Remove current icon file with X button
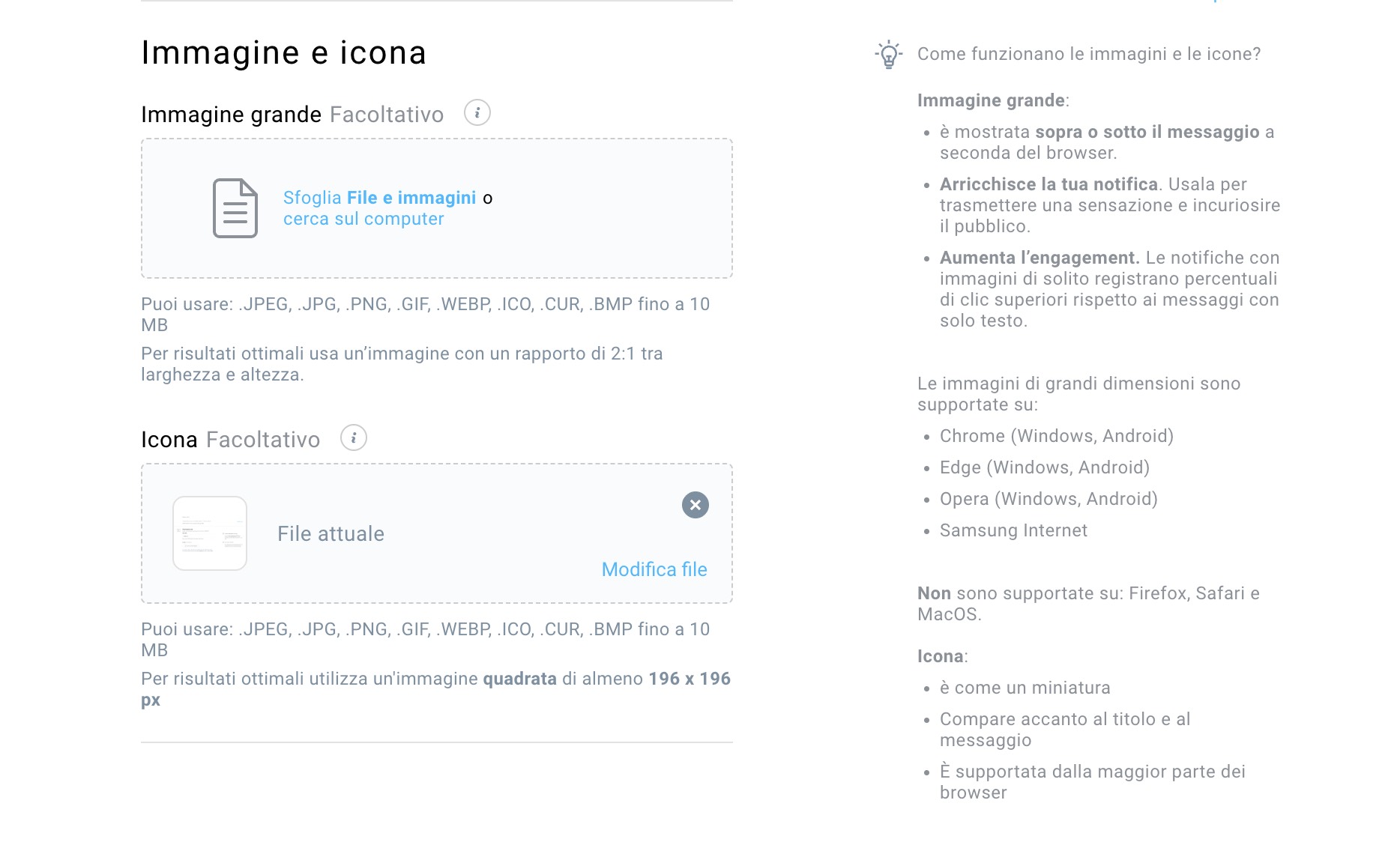The height and width of the screenshot is (845, 1400). (x=696, y=505)
